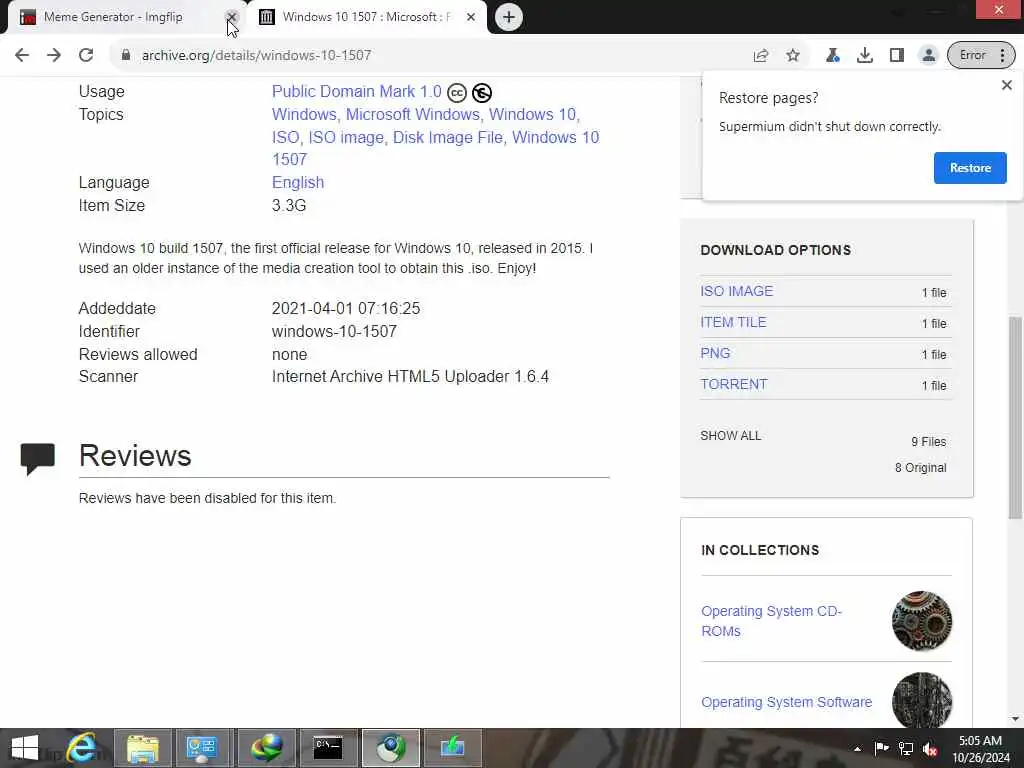Open the profile avatar icon
The width and height of the screenshot is (1024, 768).
[929, 56]
